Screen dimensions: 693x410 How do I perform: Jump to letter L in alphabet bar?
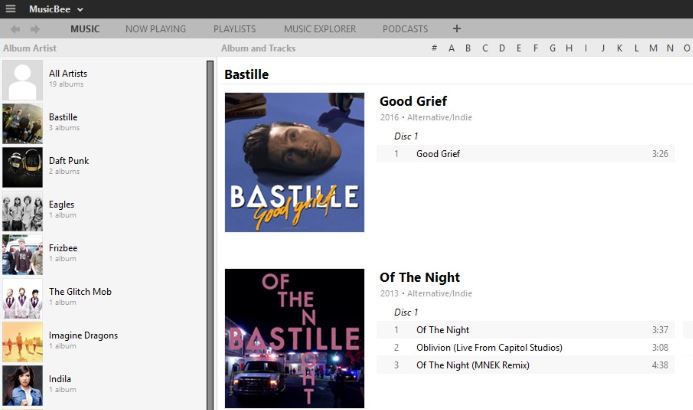click(x=636, y=48)
